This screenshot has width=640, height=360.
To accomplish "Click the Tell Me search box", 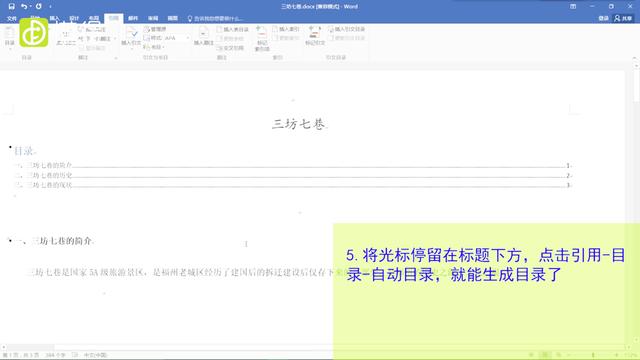I will point(215,18).
